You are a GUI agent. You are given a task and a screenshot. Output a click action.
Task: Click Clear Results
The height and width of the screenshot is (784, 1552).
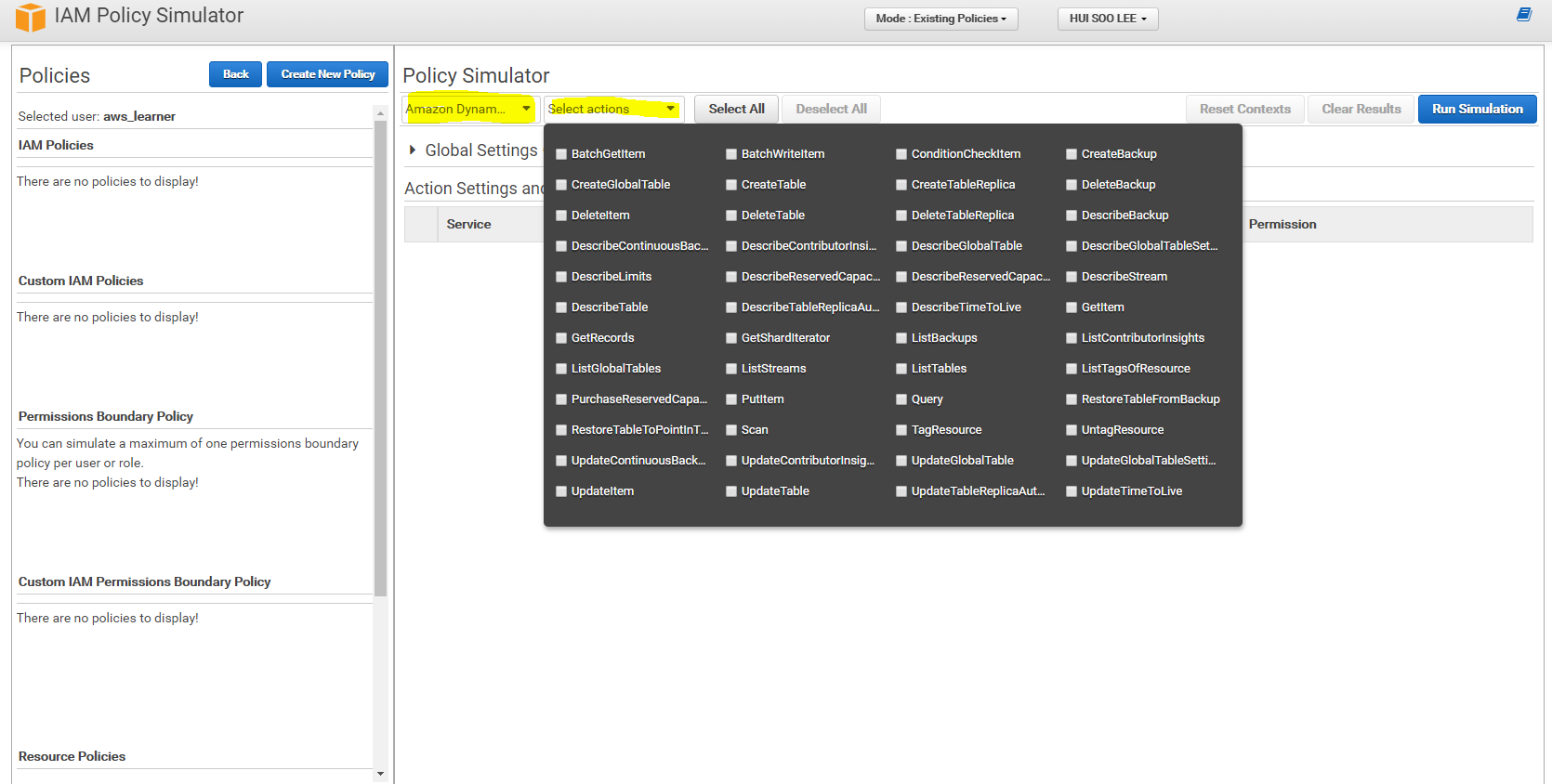1361,109
